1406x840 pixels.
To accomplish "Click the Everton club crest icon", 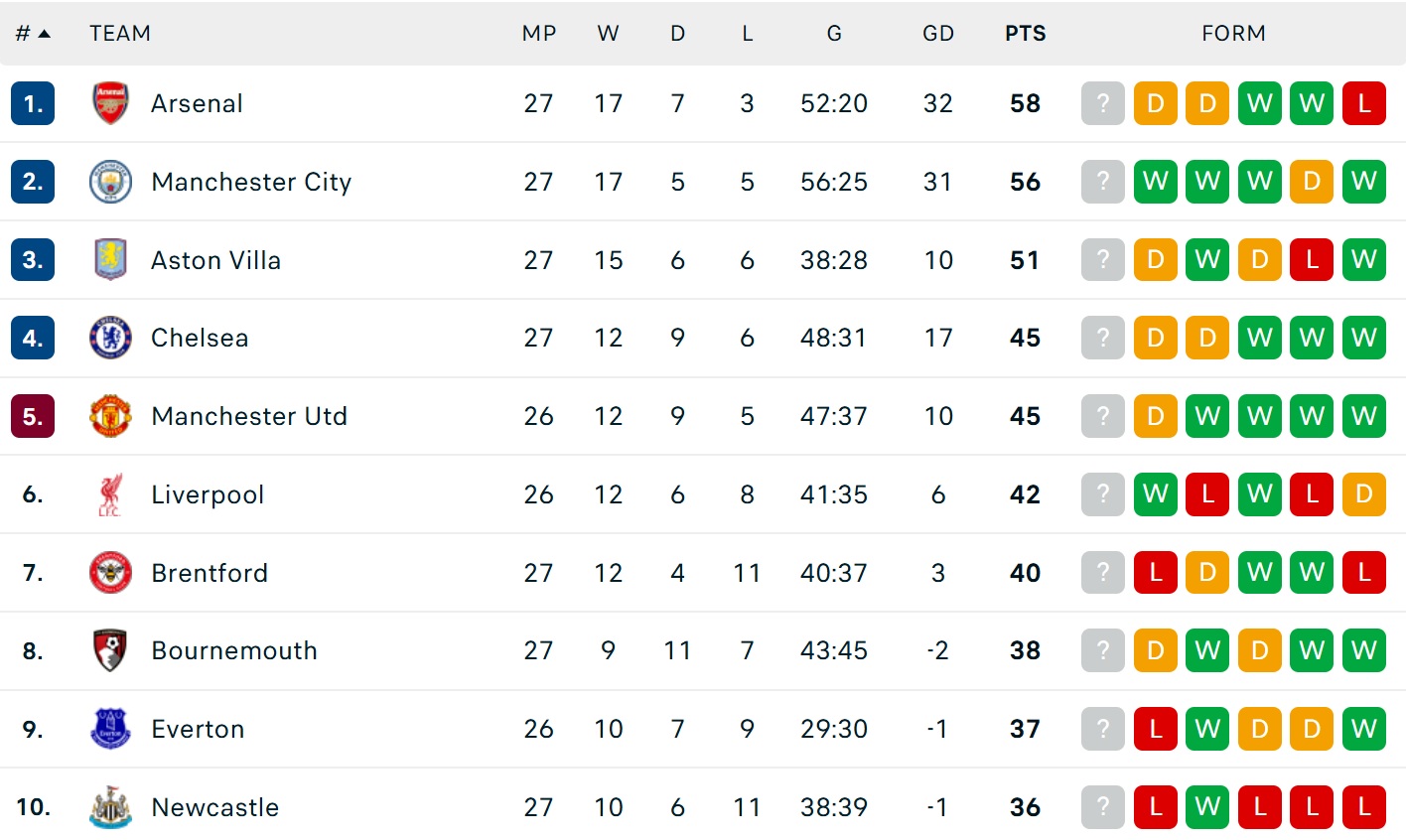I will tap(110, 729).
